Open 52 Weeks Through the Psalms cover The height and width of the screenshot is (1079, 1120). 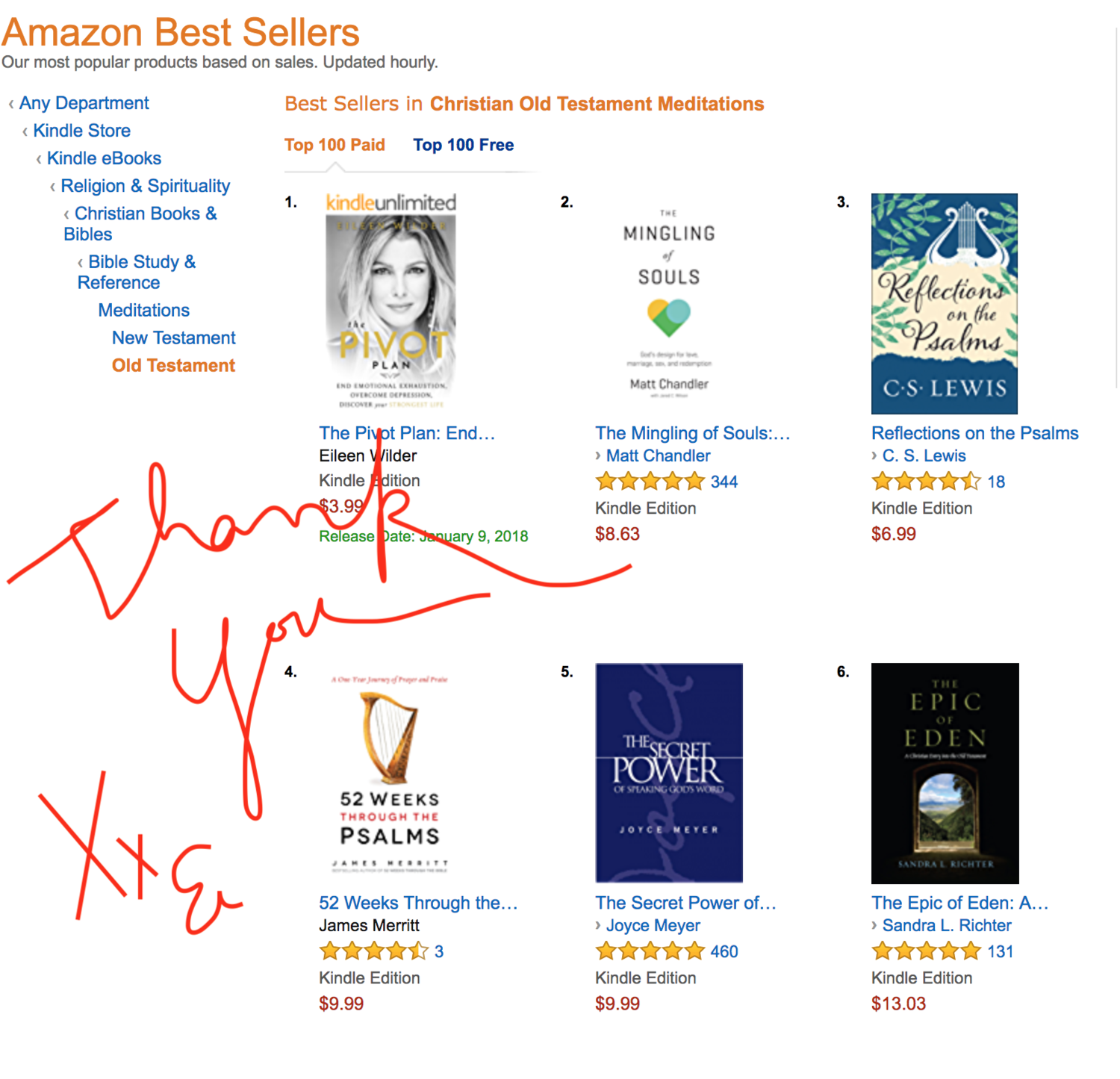[x=389, y=774]
